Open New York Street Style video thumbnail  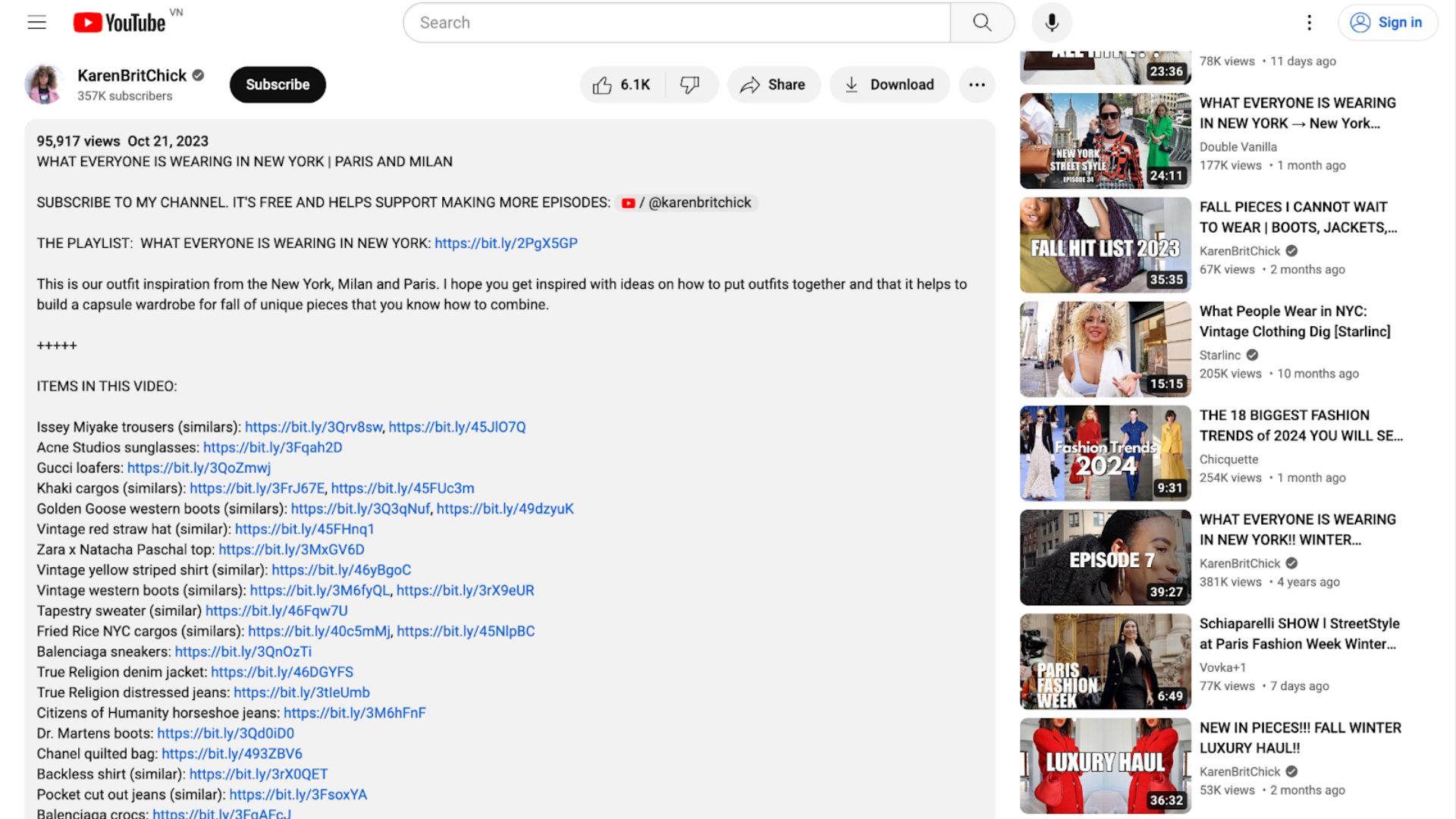tap(1105, 141)
